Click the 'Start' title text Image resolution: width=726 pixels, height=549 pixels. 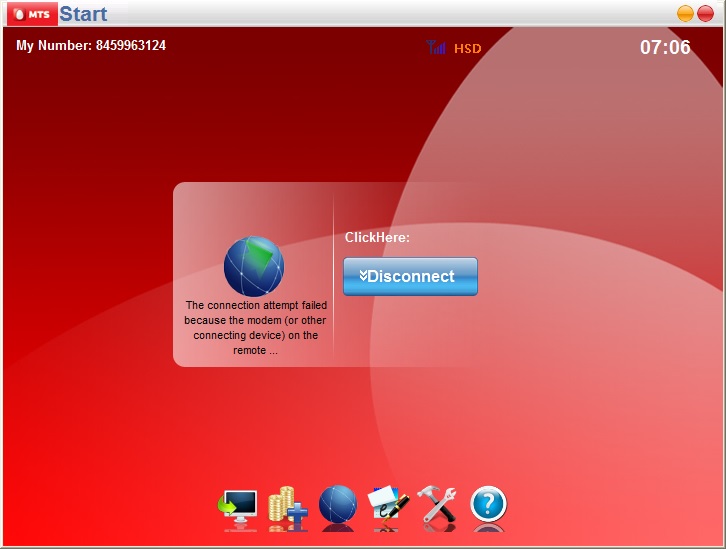coord(83,14)
